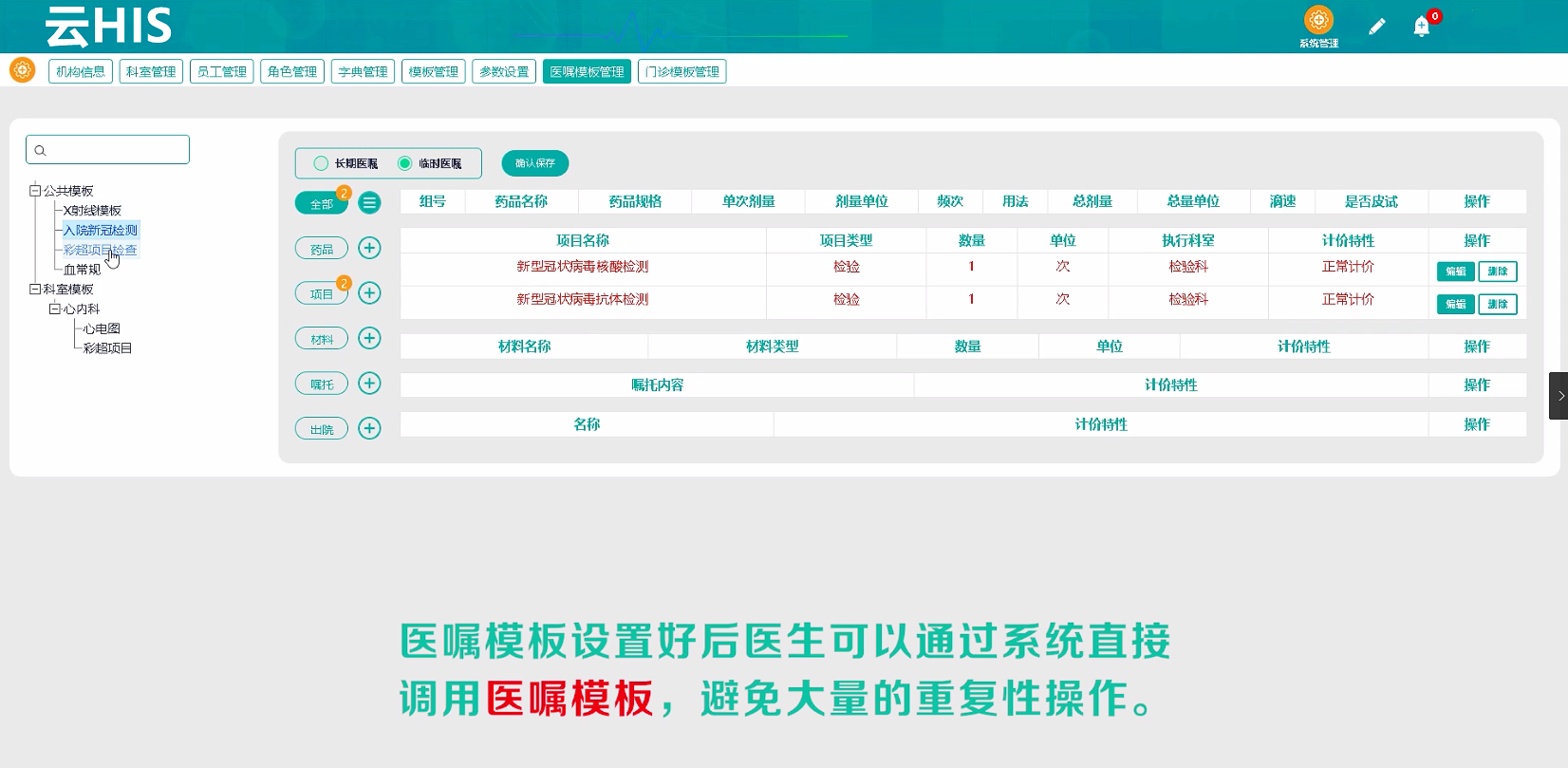The width and height of the screenshot is (1568, 768).
Task: Click the 药品名称 column header
Action: (x=521, y=201)
